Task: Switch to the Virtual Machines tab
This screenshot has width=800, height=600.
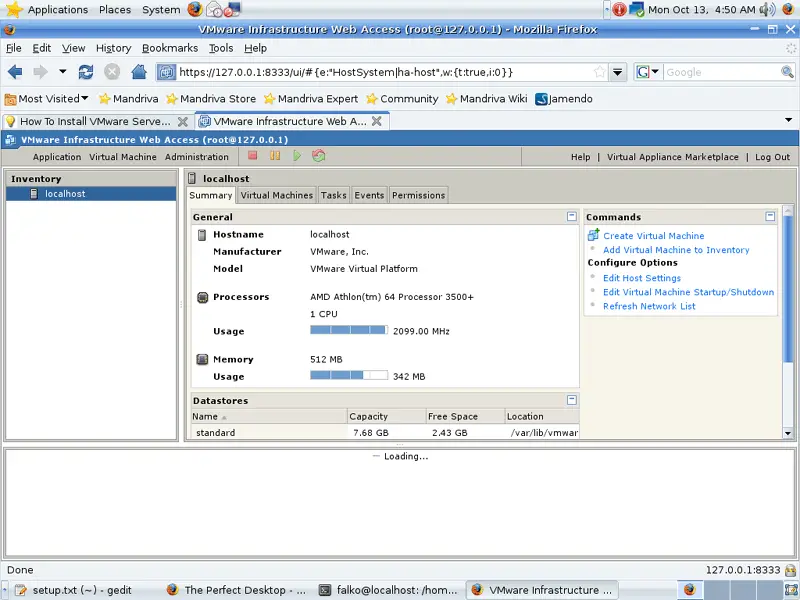Action: 277,195
